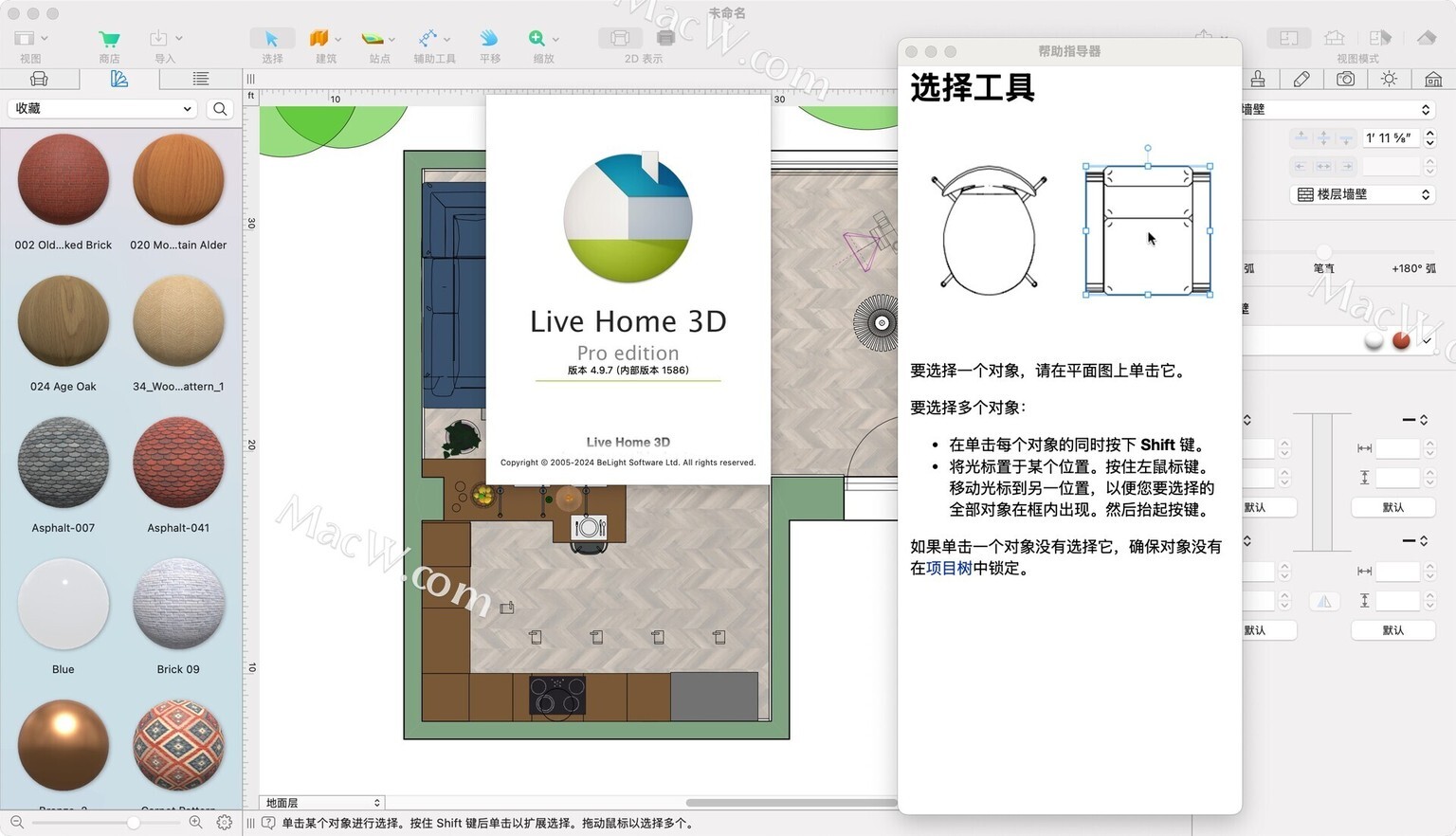Expand the 辅助工具 dropdown arrow

tap(447, 40)
